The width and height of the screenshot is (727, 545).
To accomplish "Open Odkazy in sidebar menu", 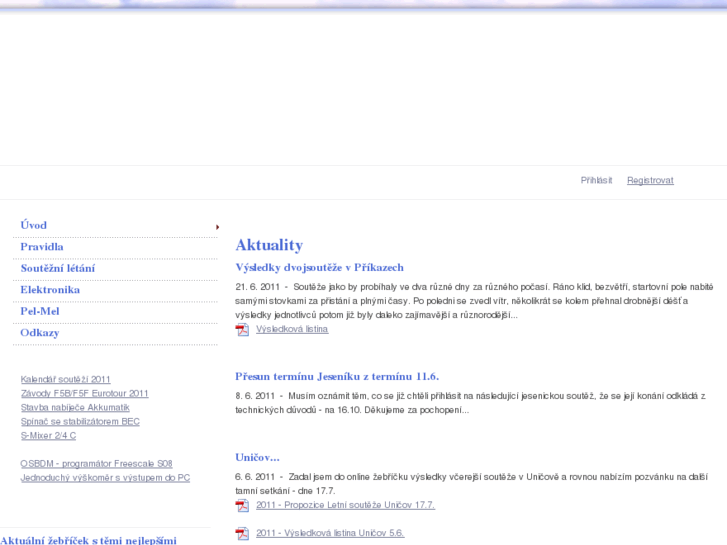I will click(x=40, y=333).
